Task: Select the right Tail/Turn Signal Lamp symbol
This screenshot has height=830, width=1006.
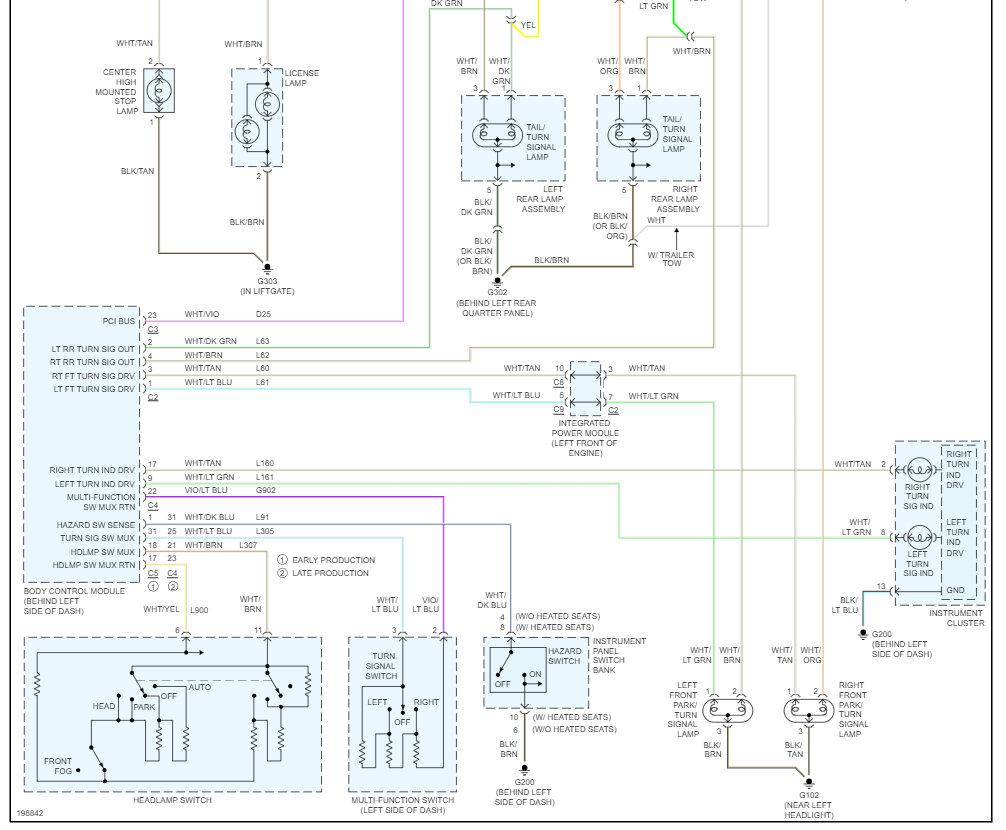Action: [x=633, y=135]
